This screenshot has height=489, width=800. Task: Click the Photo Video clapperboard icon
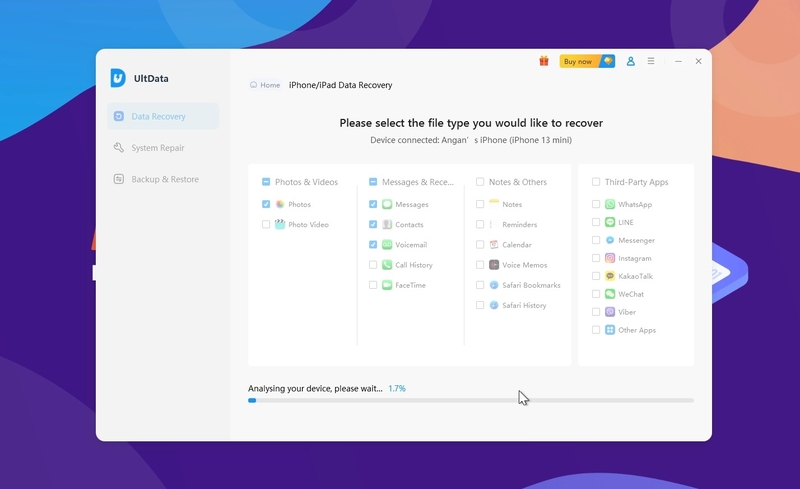[280, 224]
